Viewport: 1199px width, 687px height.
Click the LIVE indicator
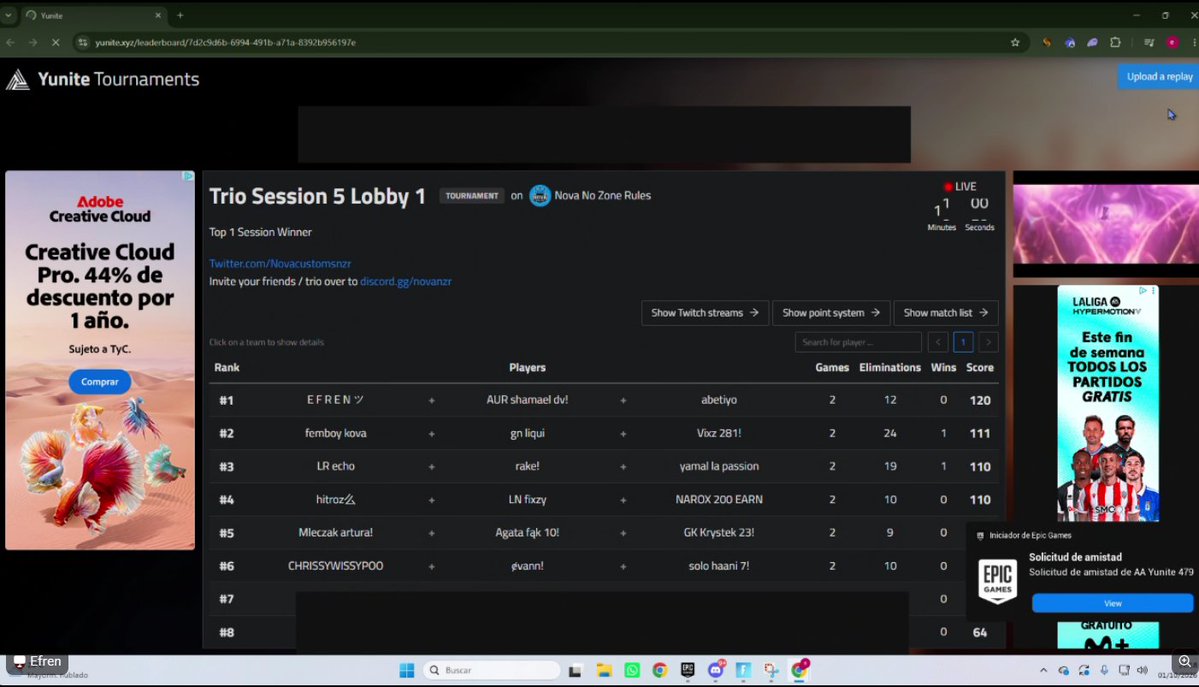[960, 187]
